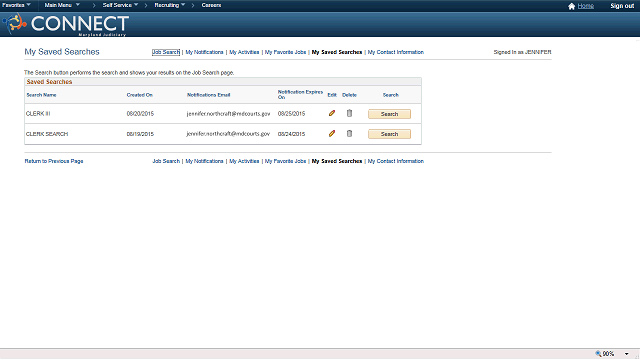Click the 08/25/2015 expiration date
640x360 pixels.
pos(291,113)
